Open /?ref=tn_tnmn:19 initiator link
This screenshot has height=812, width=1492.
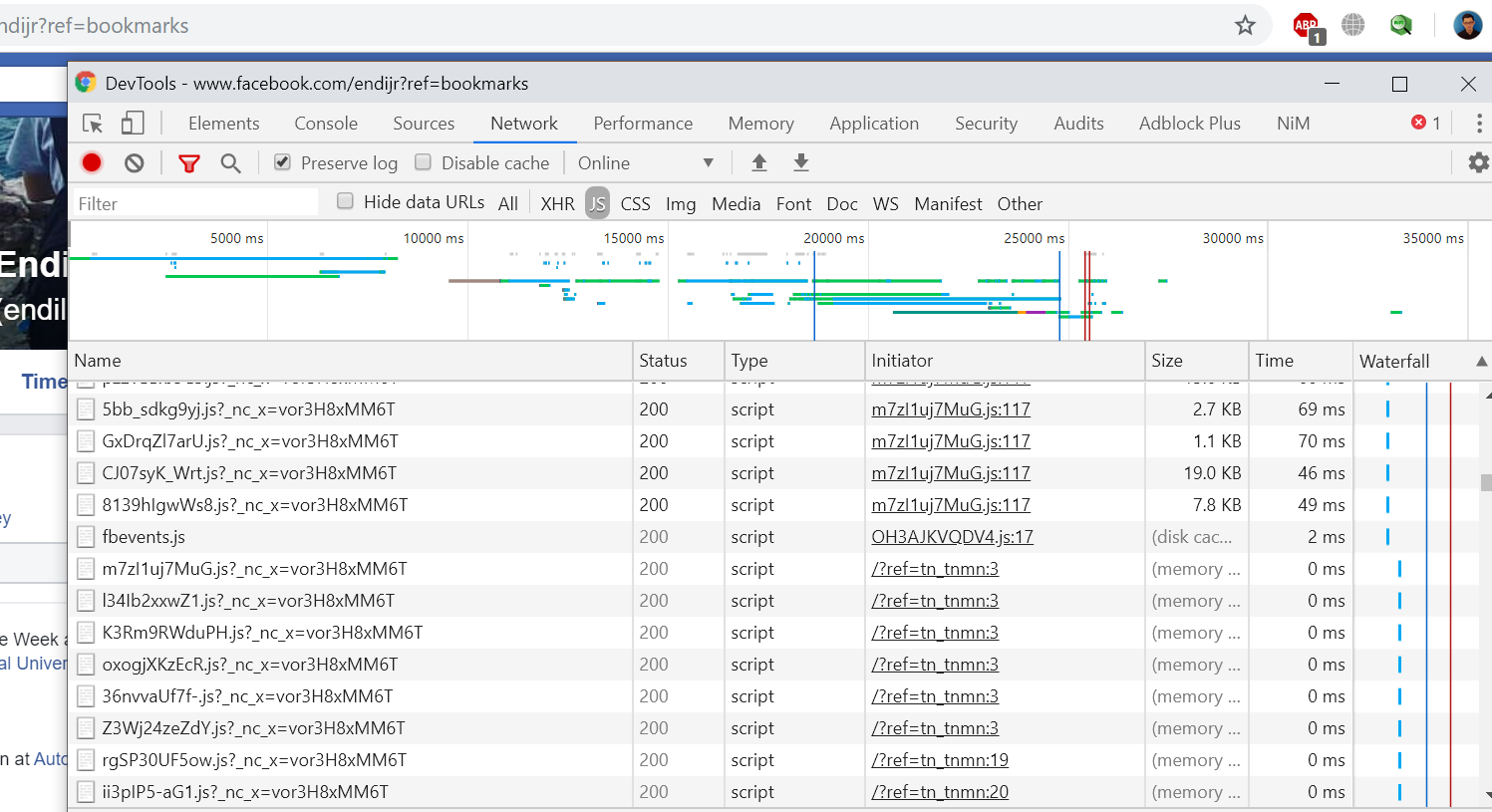pyautogui.click(x=940, y=760)
